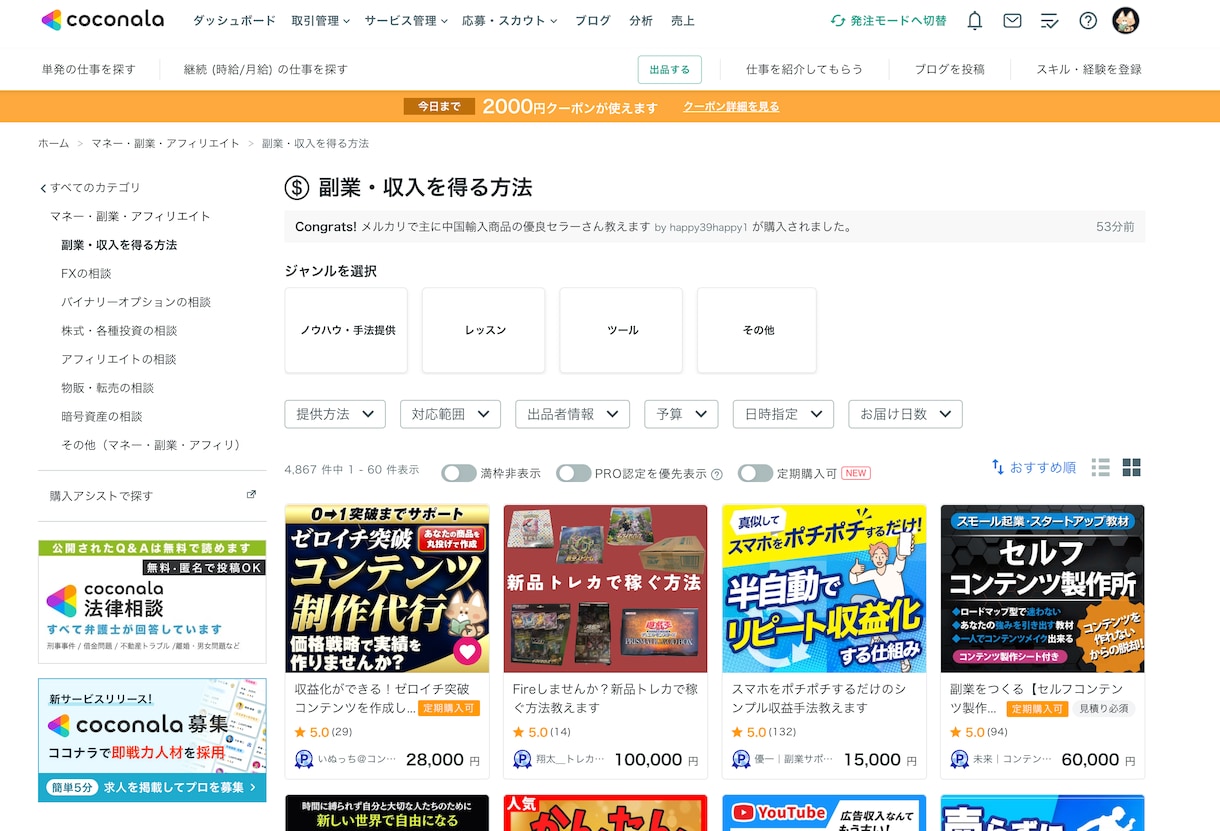Click the PRO認定 help question icon
The width and height of the screenshot is (1220, 831).
(716, 474)
